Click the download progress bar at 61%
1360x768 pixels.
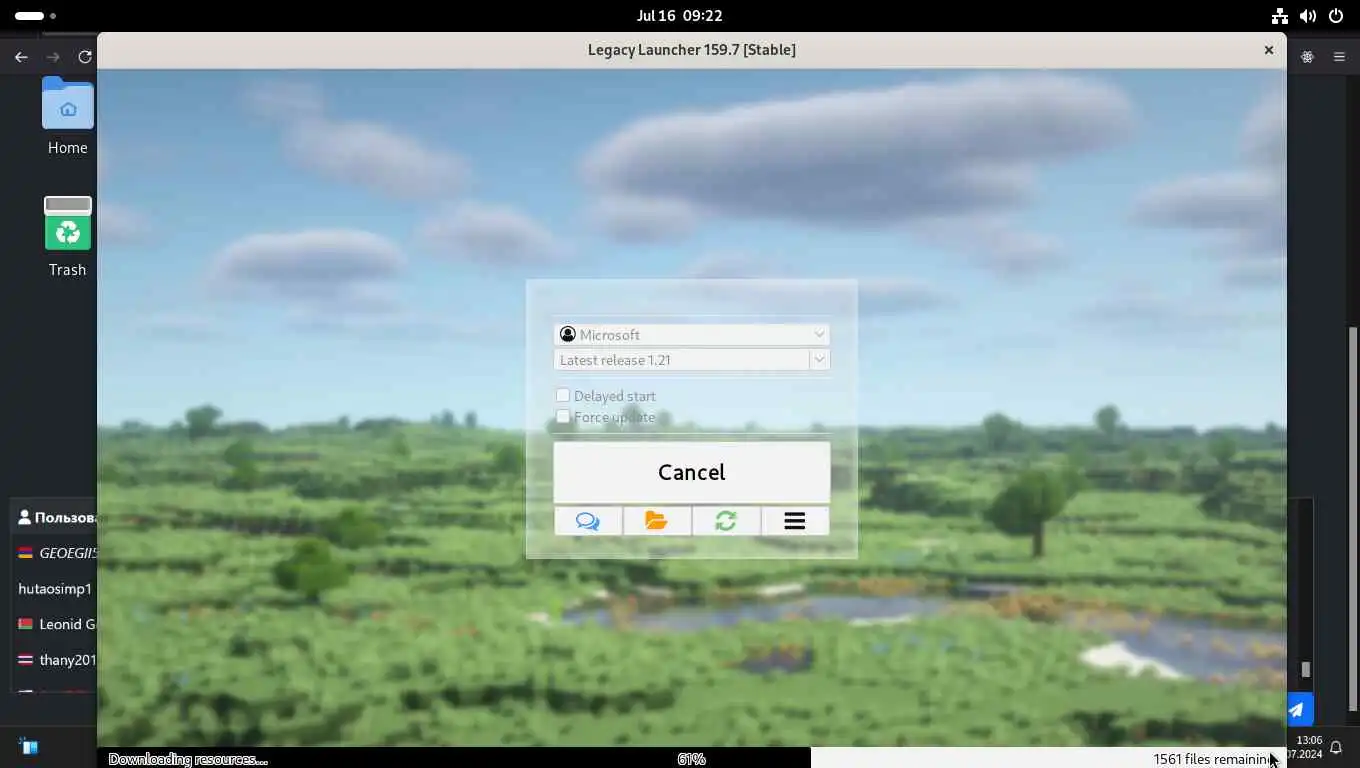tap(692, 759)
